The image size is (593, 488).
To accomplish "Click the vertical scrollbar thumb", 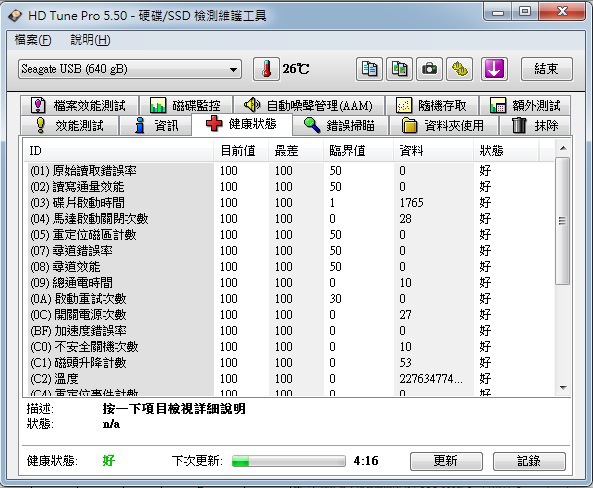I will coord(563,221).
